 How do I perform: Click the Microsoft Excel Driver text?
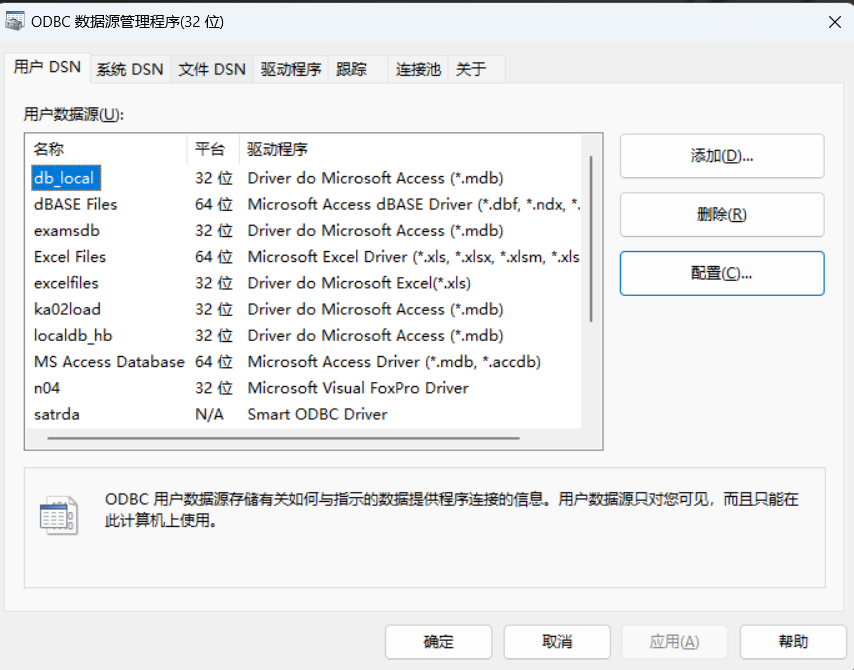[x=413, y=257]
